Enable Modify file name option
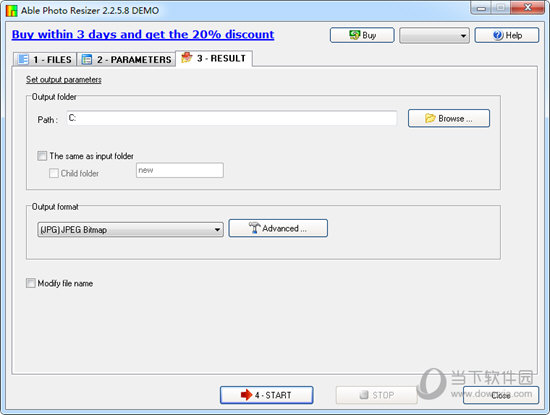Image resolution: width=550 pixels, height=415 pixels. (31, 283)
